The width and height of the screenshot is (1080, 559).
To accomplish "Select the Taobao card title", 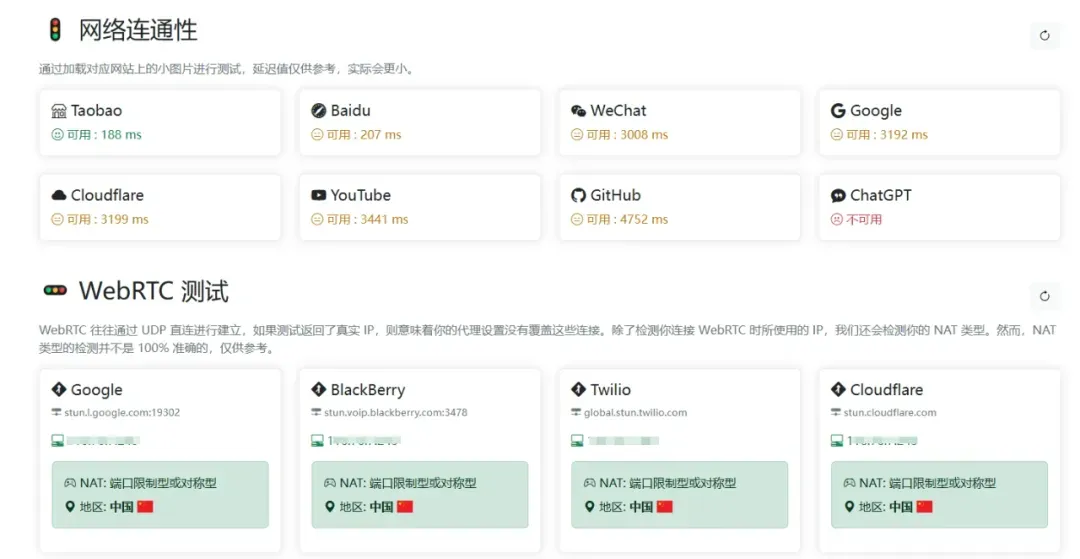I will pyautogui.click(x=96, y=111).
